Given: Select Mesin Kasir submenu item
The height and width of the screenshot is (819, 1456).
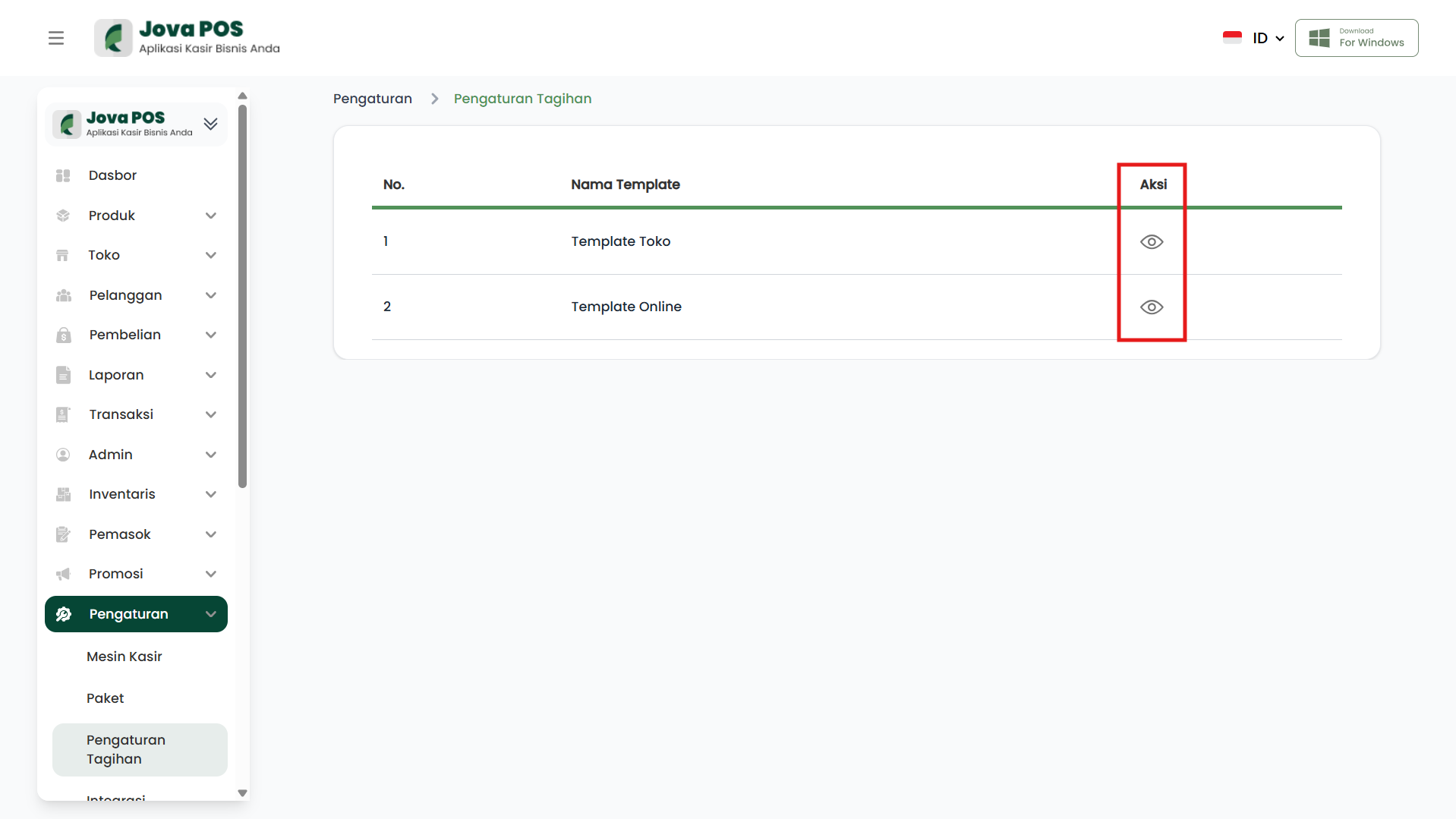Looking at the screenshot, I should (124, 657).
